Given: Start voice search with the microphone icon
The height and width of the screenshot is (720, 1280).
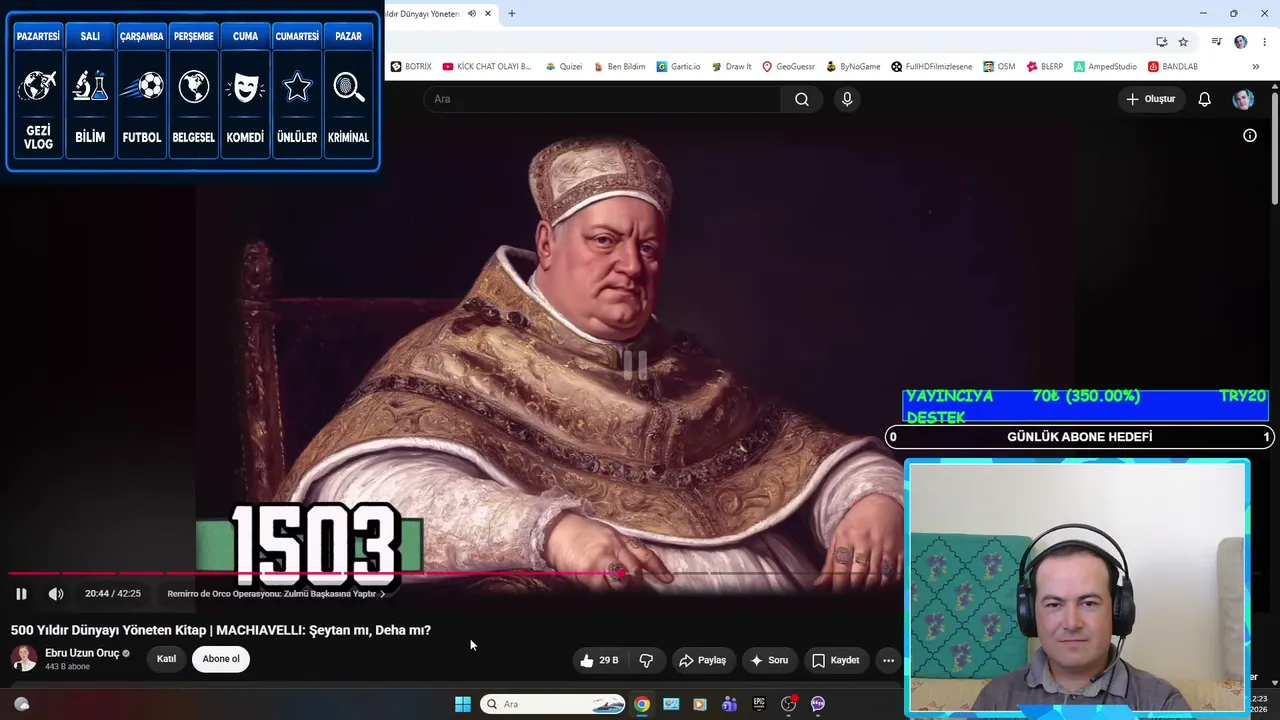Looking at the screenshot, I should click(847, 99).
